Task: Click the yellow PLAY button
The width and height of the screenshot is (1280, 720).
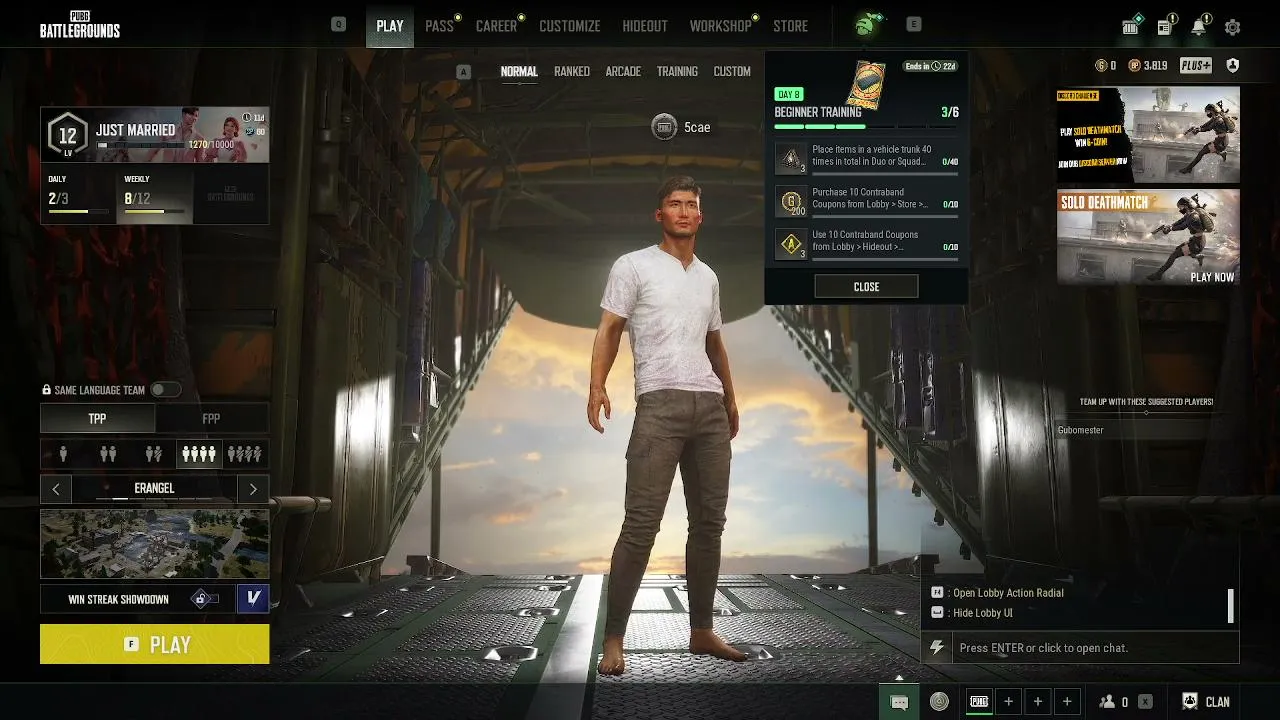Action: click(x=154, y=644)
